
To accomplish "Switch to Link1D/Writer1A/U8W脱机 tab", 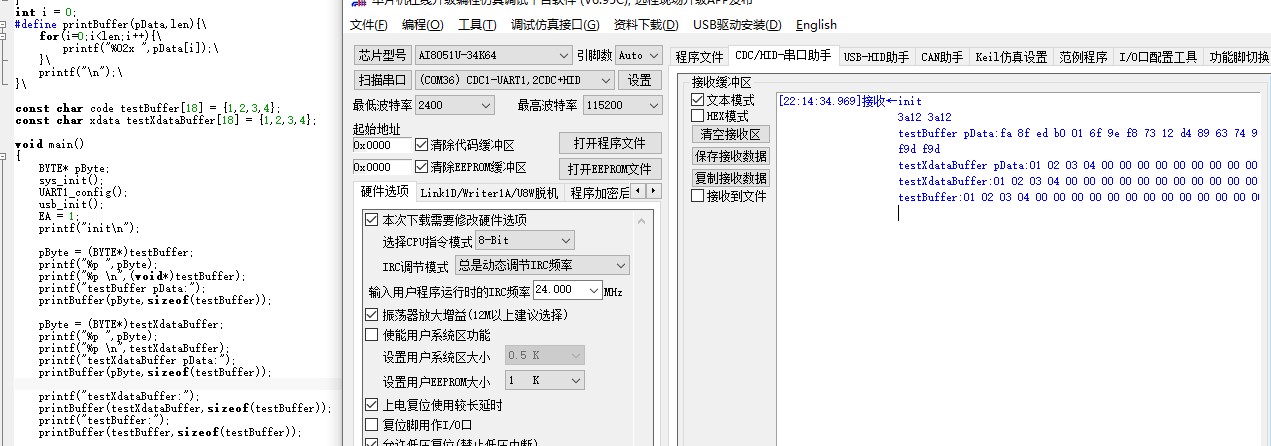I will tap(489, 193).
